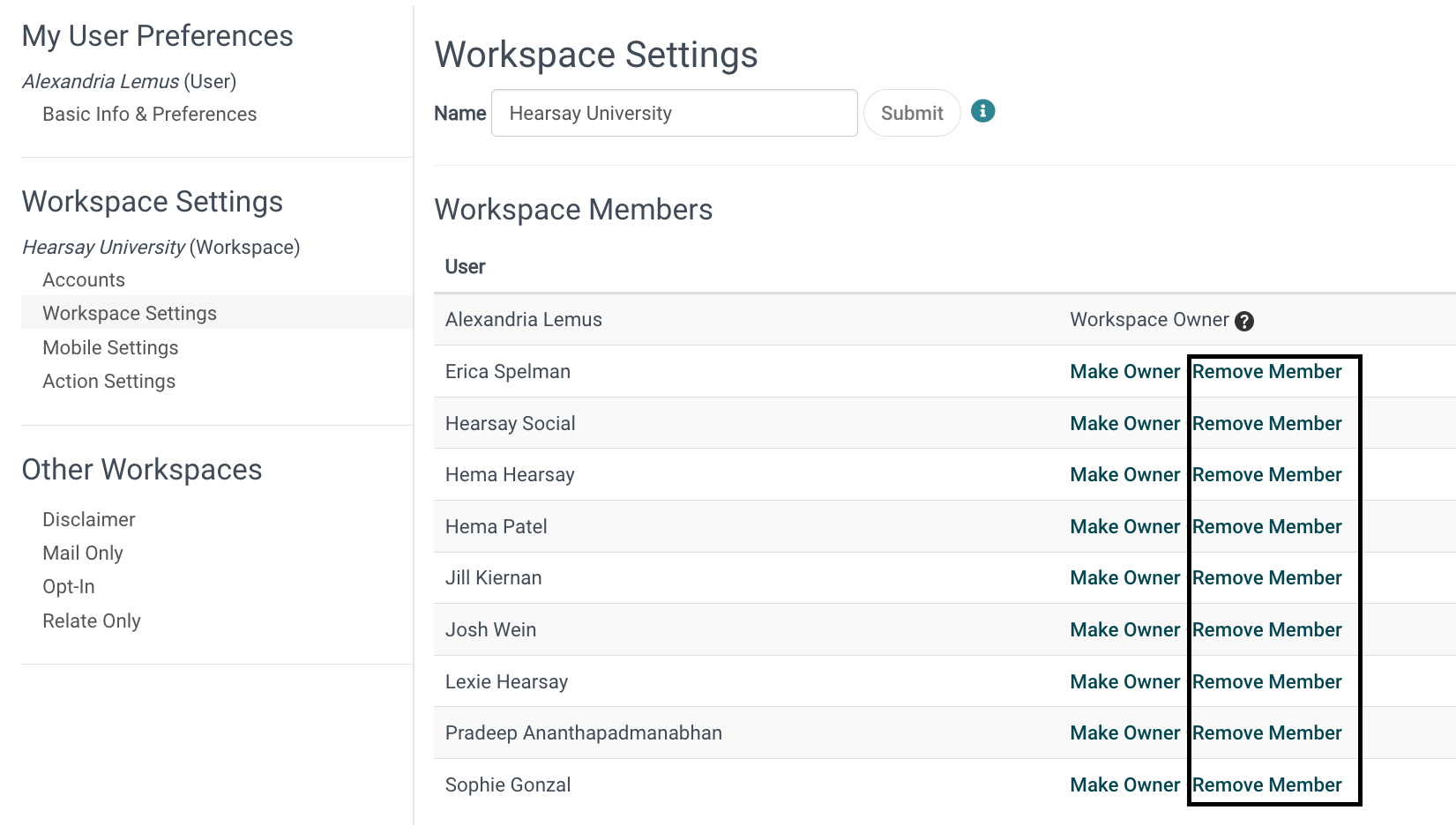
Task: Open Mobile Settings
Action: (109, 347)
